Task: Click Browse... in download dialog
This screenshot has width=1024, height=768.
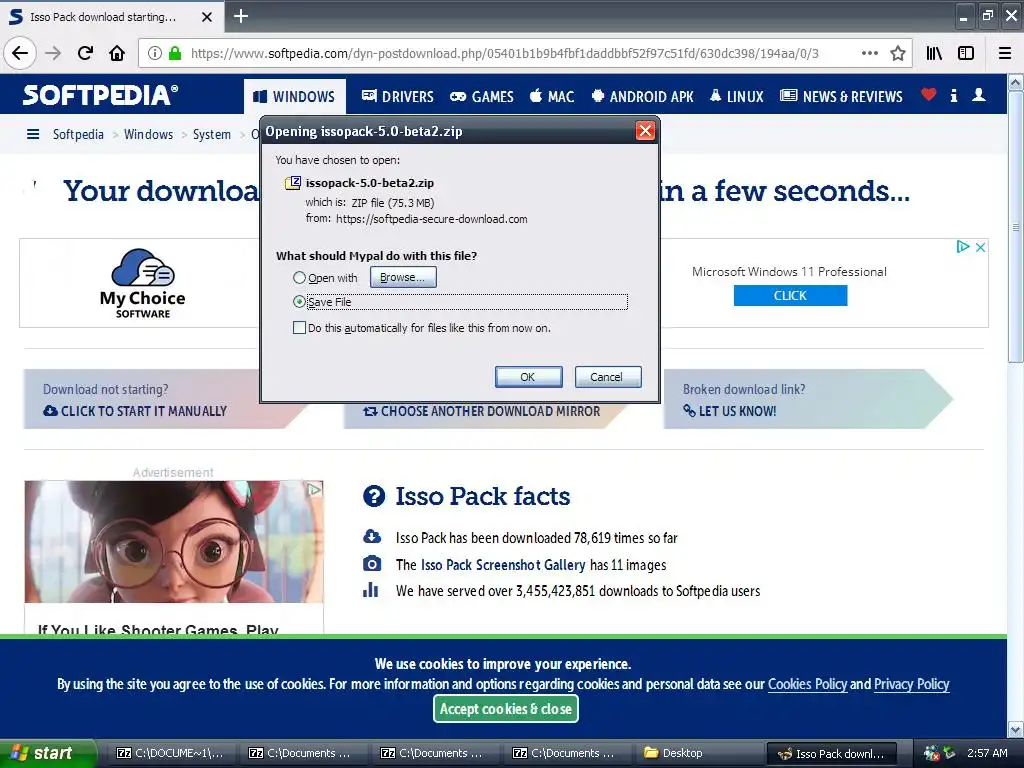Action: tap(403, 277)
